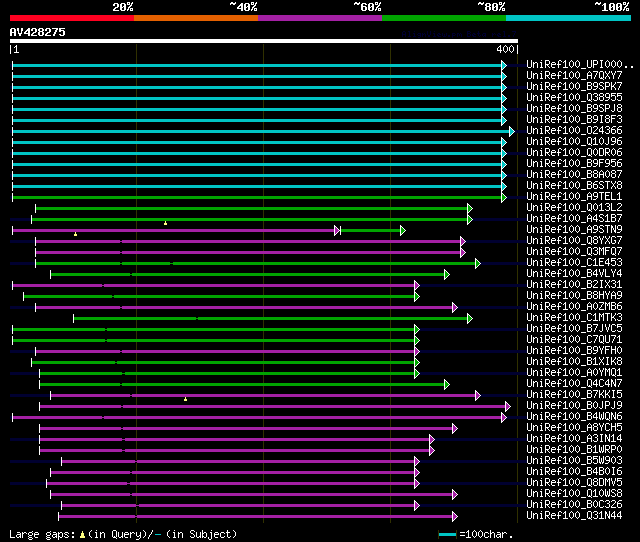Image resolution: width=640 pixels, height=542 pixels.
Task: Click the arrowhead ending the C1MTK3 bar
Action: pyautogui.click(x=470, y=318)
